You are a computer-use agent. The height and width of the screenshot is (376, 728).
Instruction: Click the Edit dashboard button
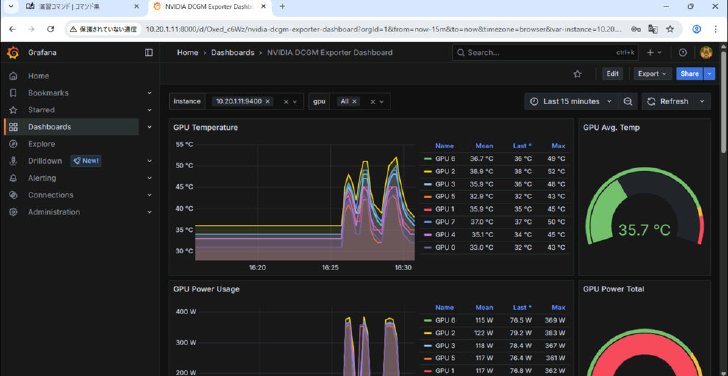click(x=612, y=74)
